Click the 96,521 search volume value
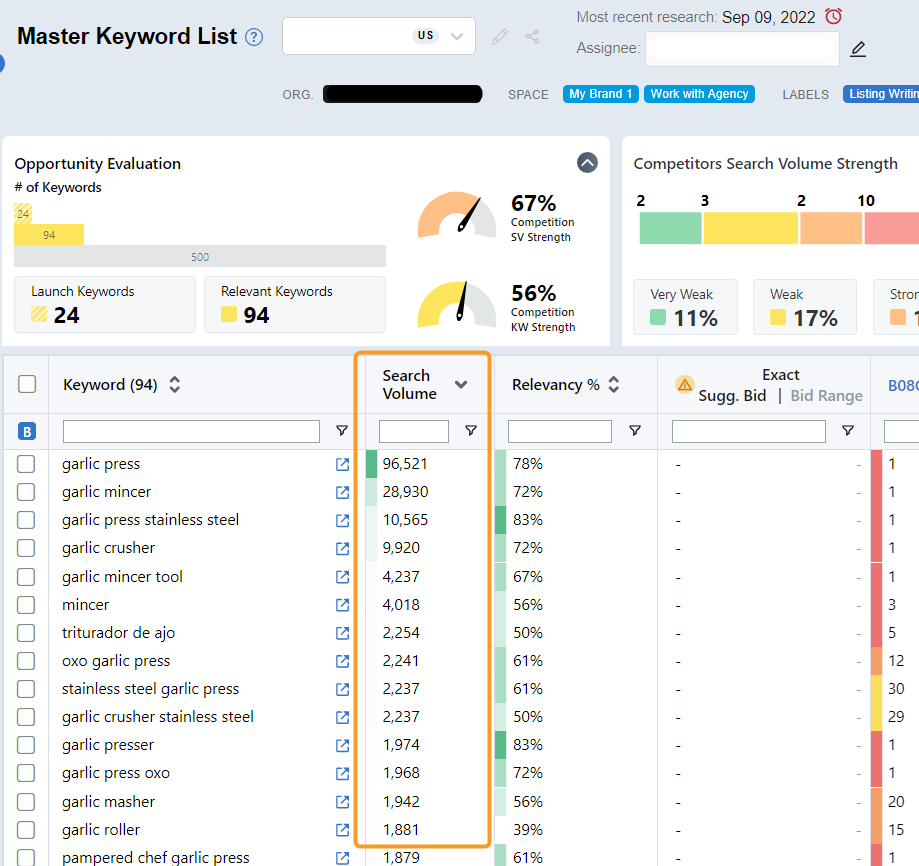 pyautogui.click(x=405, y=464)
